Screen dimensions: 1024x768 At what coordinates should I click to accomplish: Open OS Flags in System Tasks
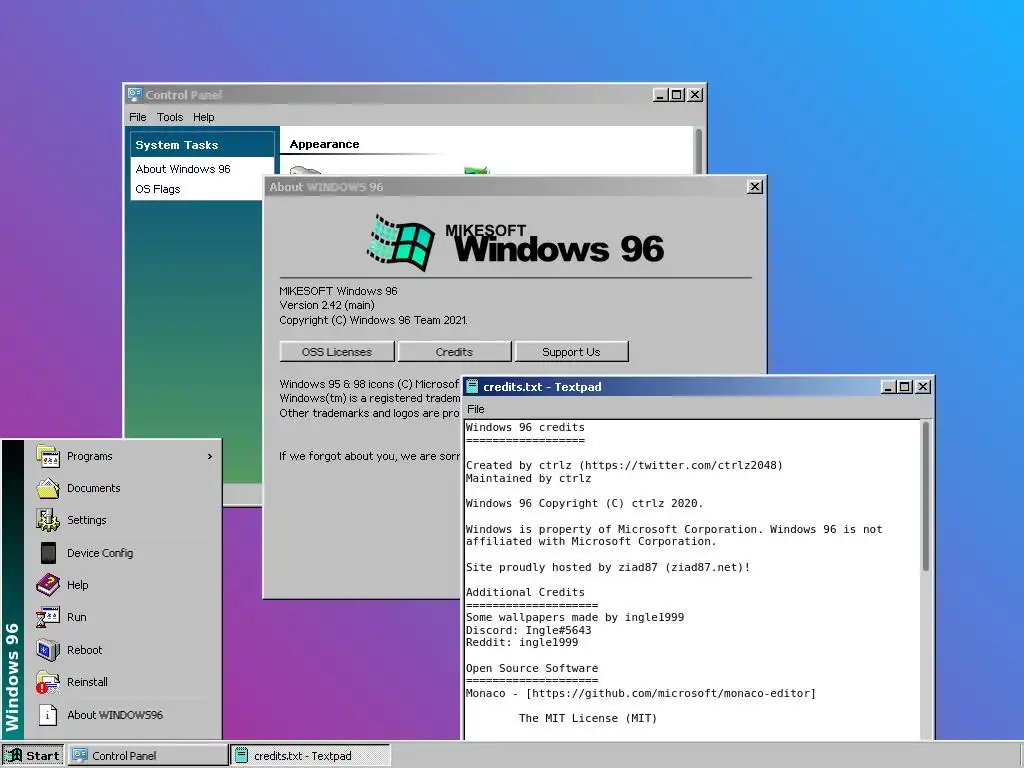(x=157, y=189)
